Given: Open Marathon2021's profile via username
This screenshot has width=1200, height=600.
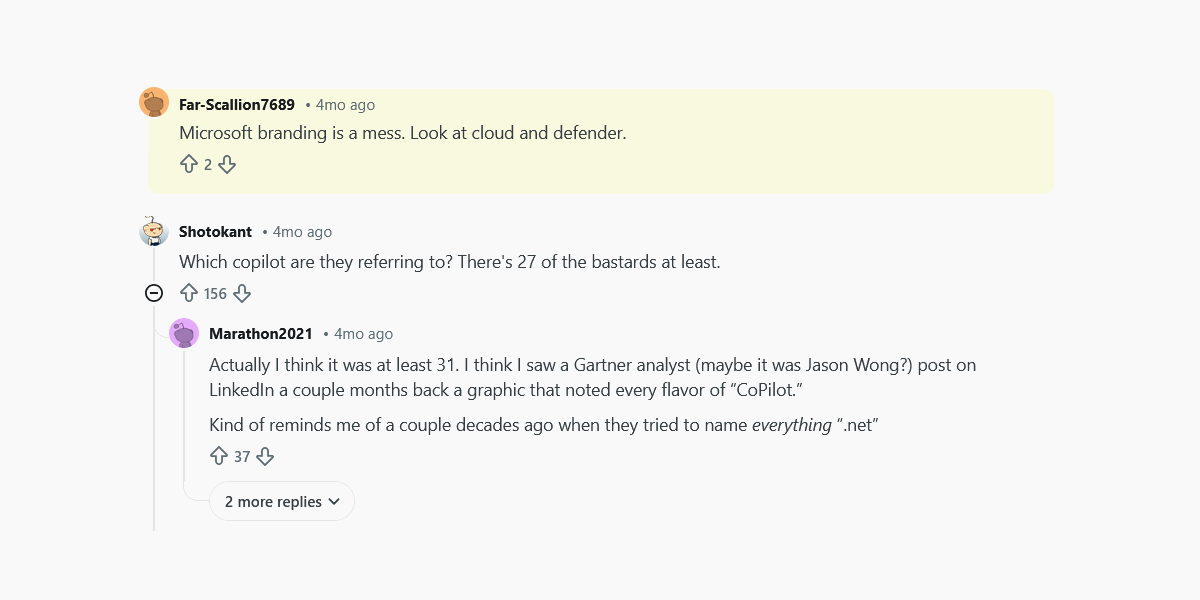Looking at the screenshot, I should tap(261, 333).
